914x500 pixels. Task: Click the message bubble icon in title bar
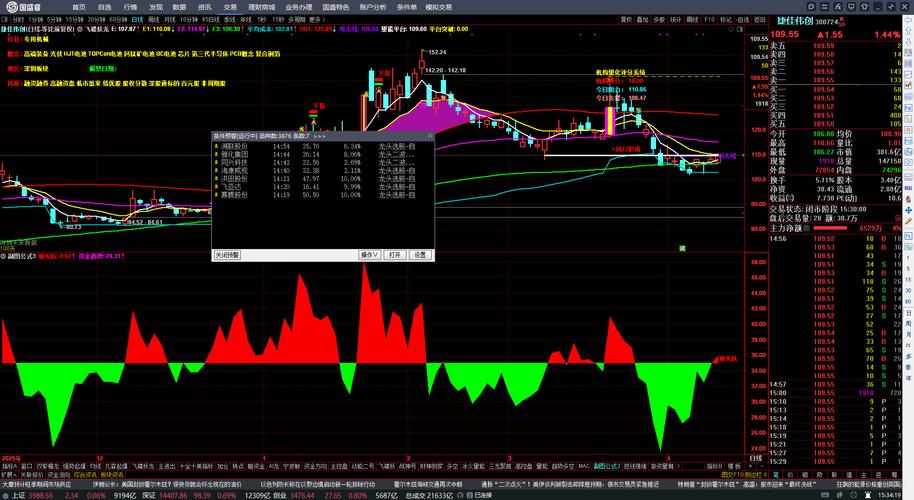811,7
